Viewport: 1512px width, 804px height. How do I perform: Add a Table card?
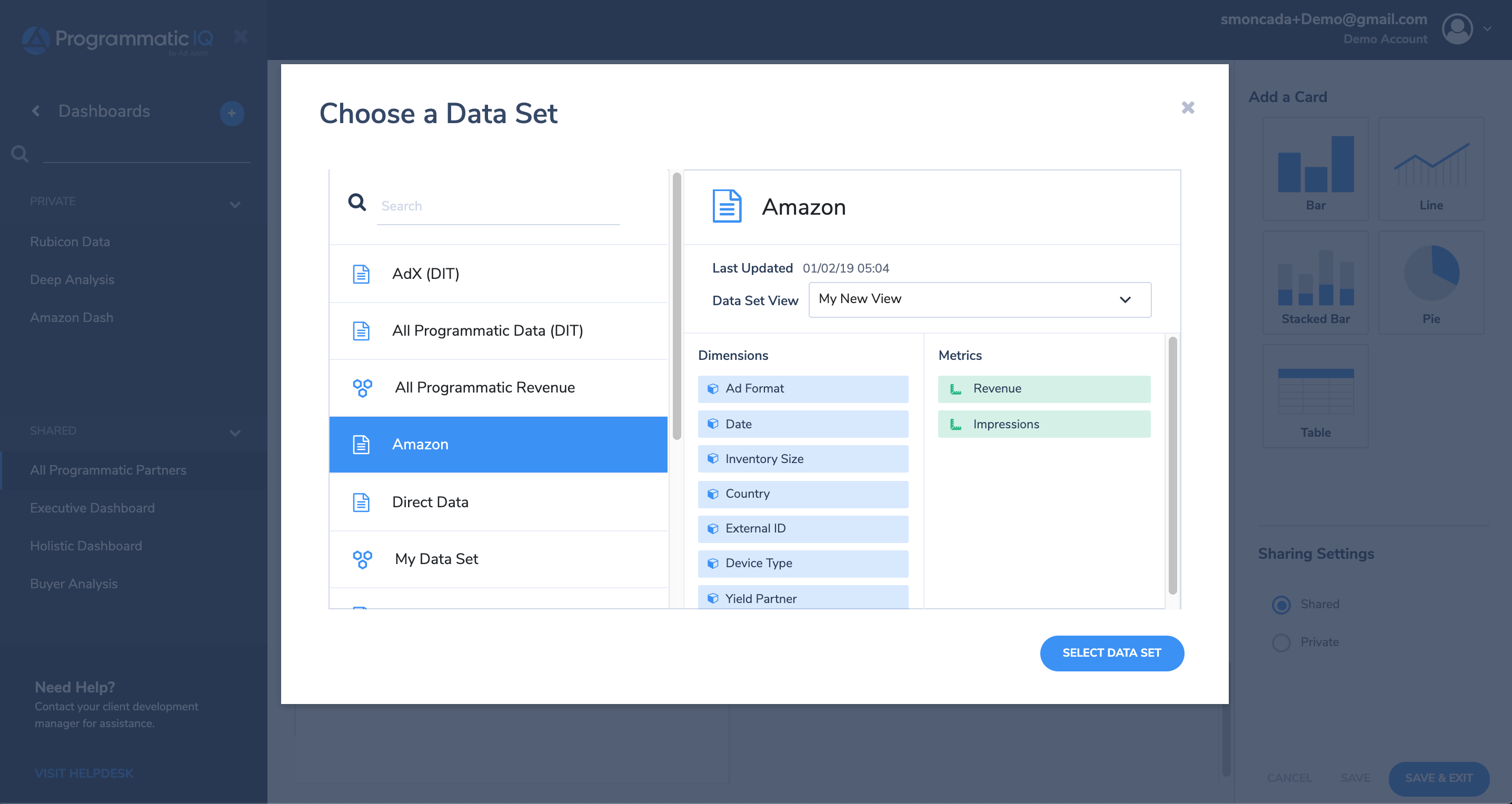pos(1315,396)
